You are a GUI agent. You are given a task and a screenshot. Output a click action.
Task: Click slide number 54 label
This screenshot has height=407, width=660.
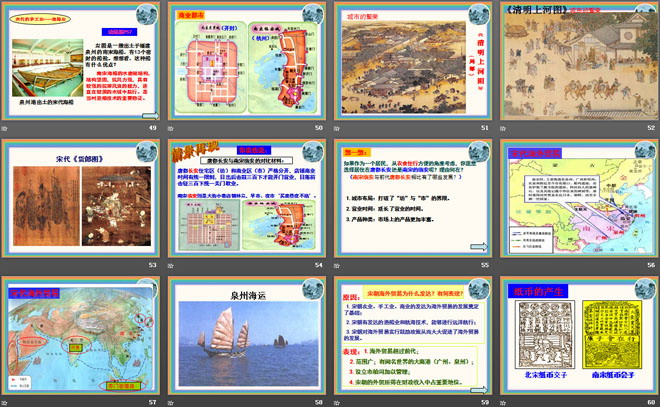pos(319,265)
